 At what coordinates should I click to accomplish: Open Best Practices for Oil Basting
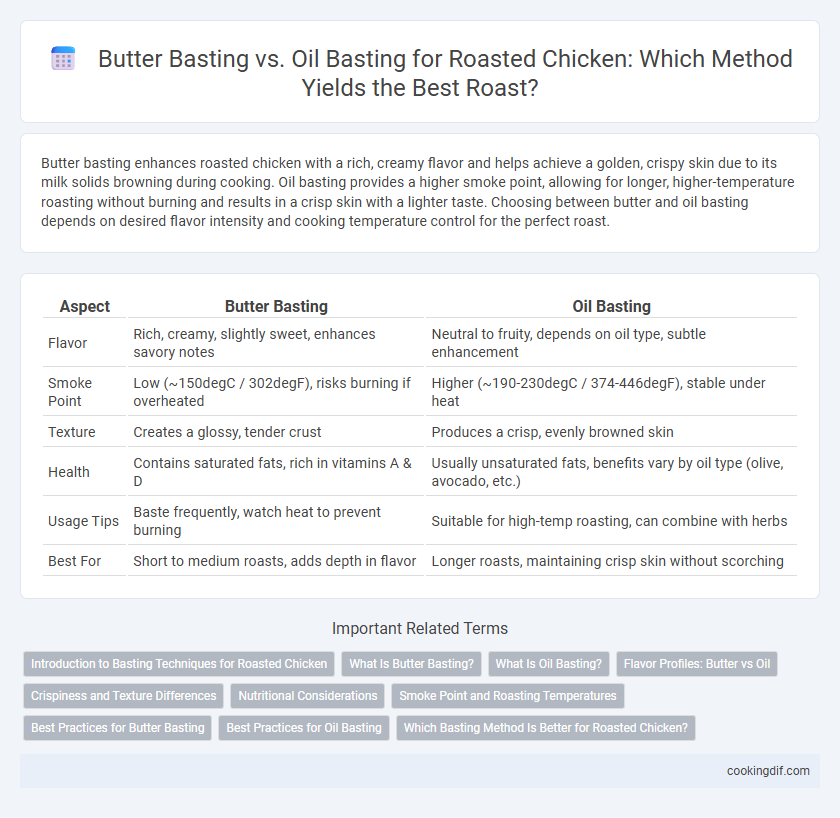point(304,728)
